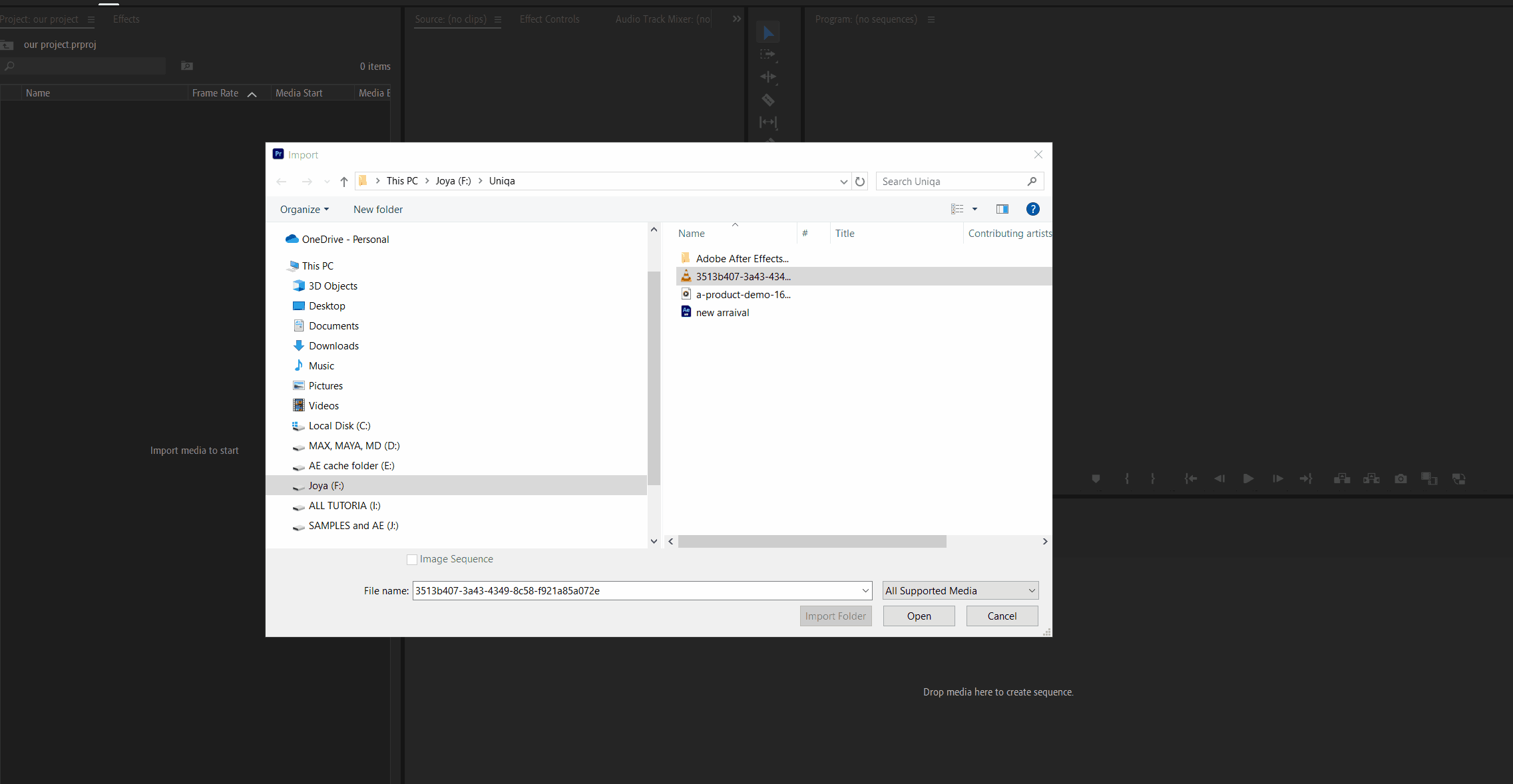Image resolution: width=1513 pixels, height=784 pixels.
Task: Select the Selection tool arrow icon
Action: pos(768,33)
